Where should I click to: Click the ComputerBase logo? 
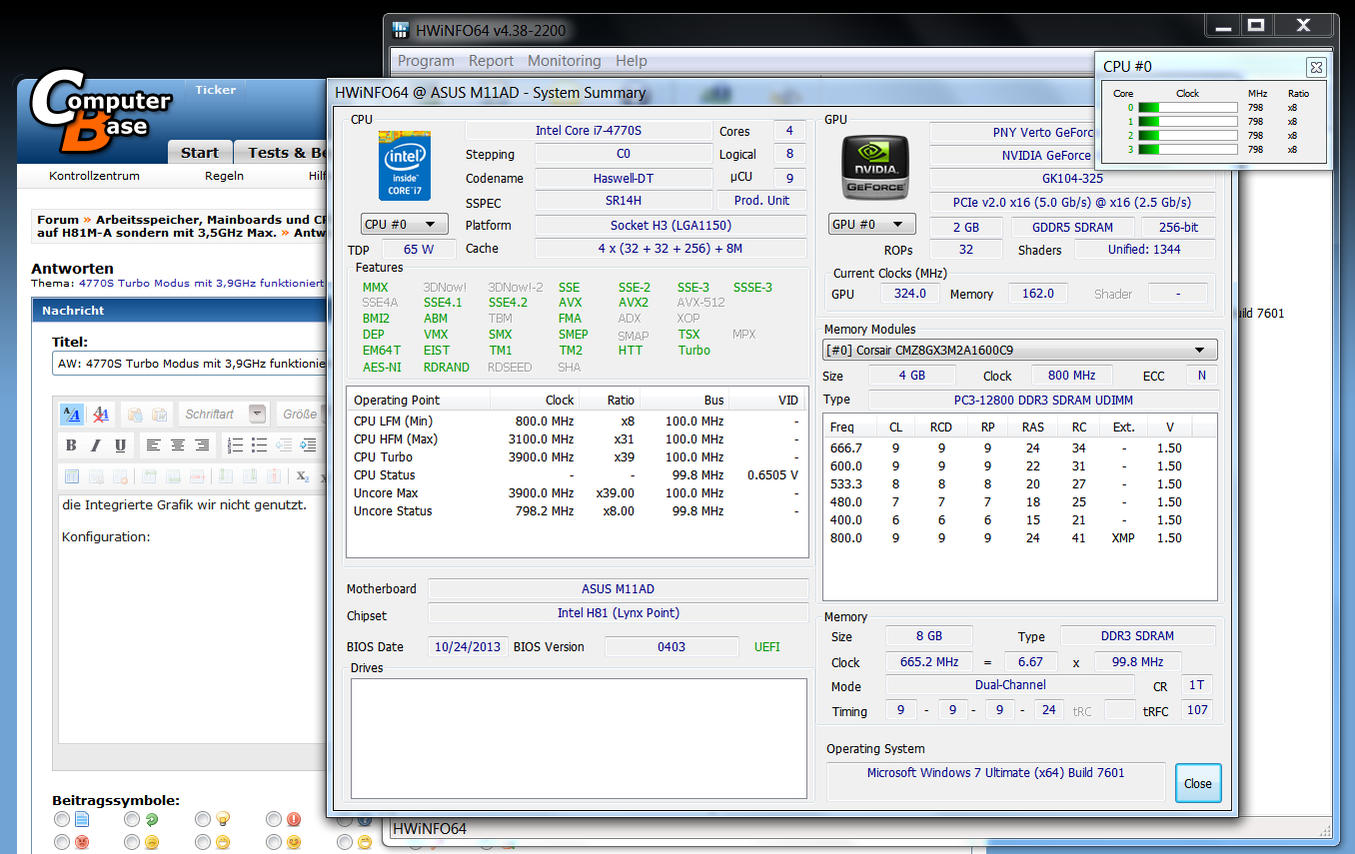(100, 112)
